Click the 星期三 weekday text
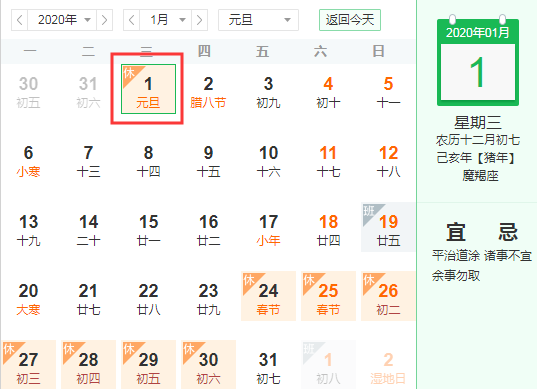The height and width of the screenshot is (389, 537). pos(478,123)
